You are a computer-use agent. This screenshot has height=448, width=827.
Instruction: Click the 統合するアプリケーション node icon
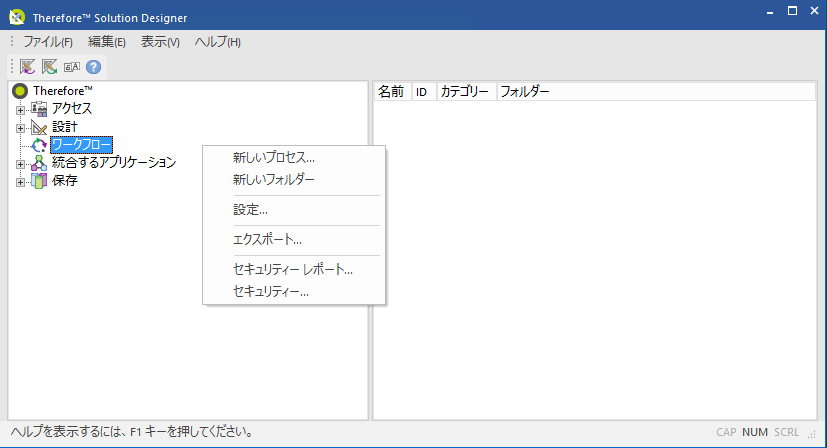(39, 163)
